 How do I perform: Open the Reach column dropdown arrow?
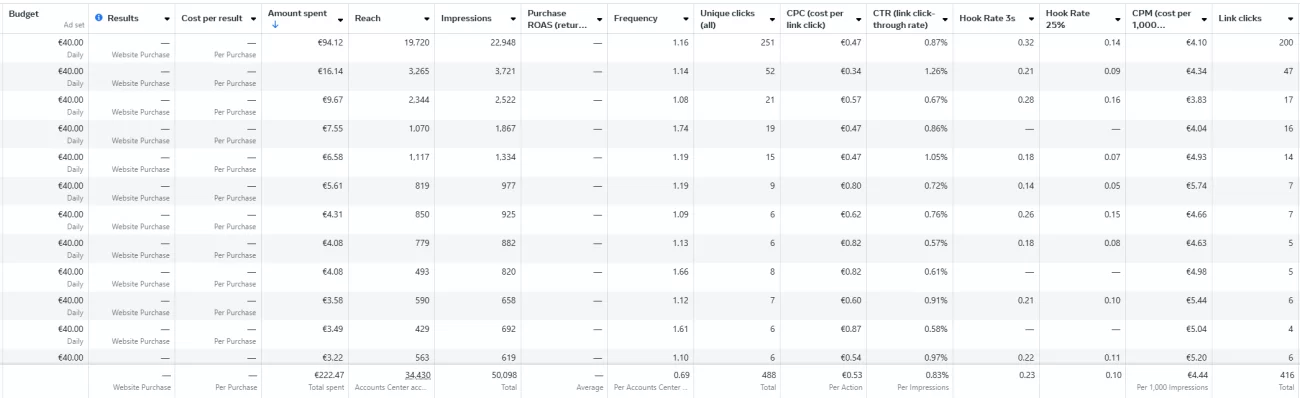tap(427, 19)
